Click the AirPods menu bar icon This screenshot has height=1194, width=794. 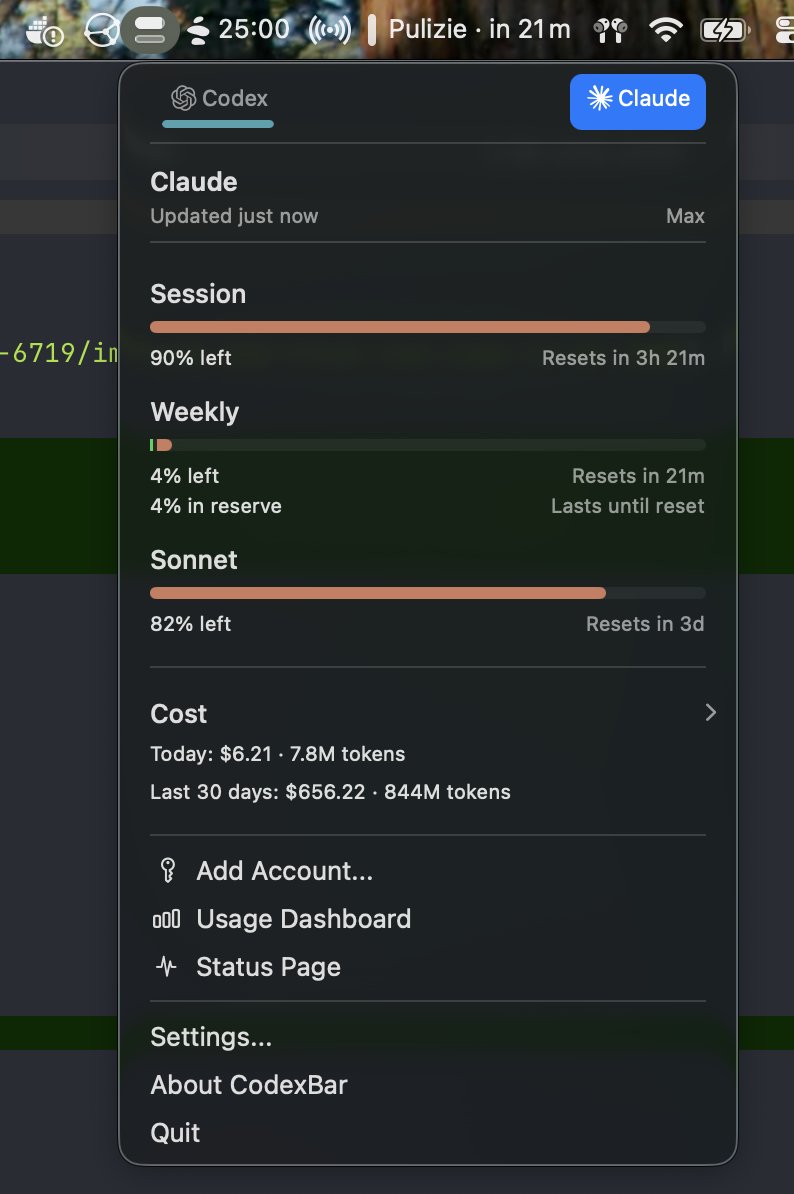(x=610, y=30)
